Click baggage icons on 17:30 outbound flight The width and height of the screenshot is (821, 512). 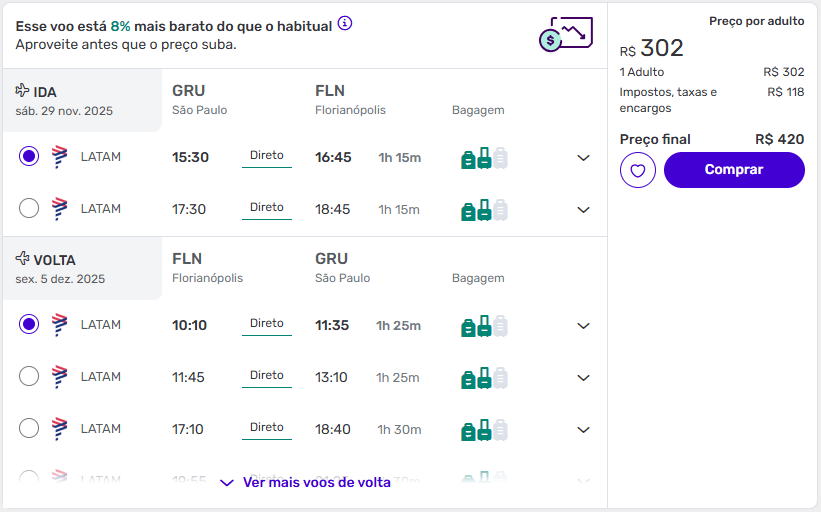click(x=484, y=210)
